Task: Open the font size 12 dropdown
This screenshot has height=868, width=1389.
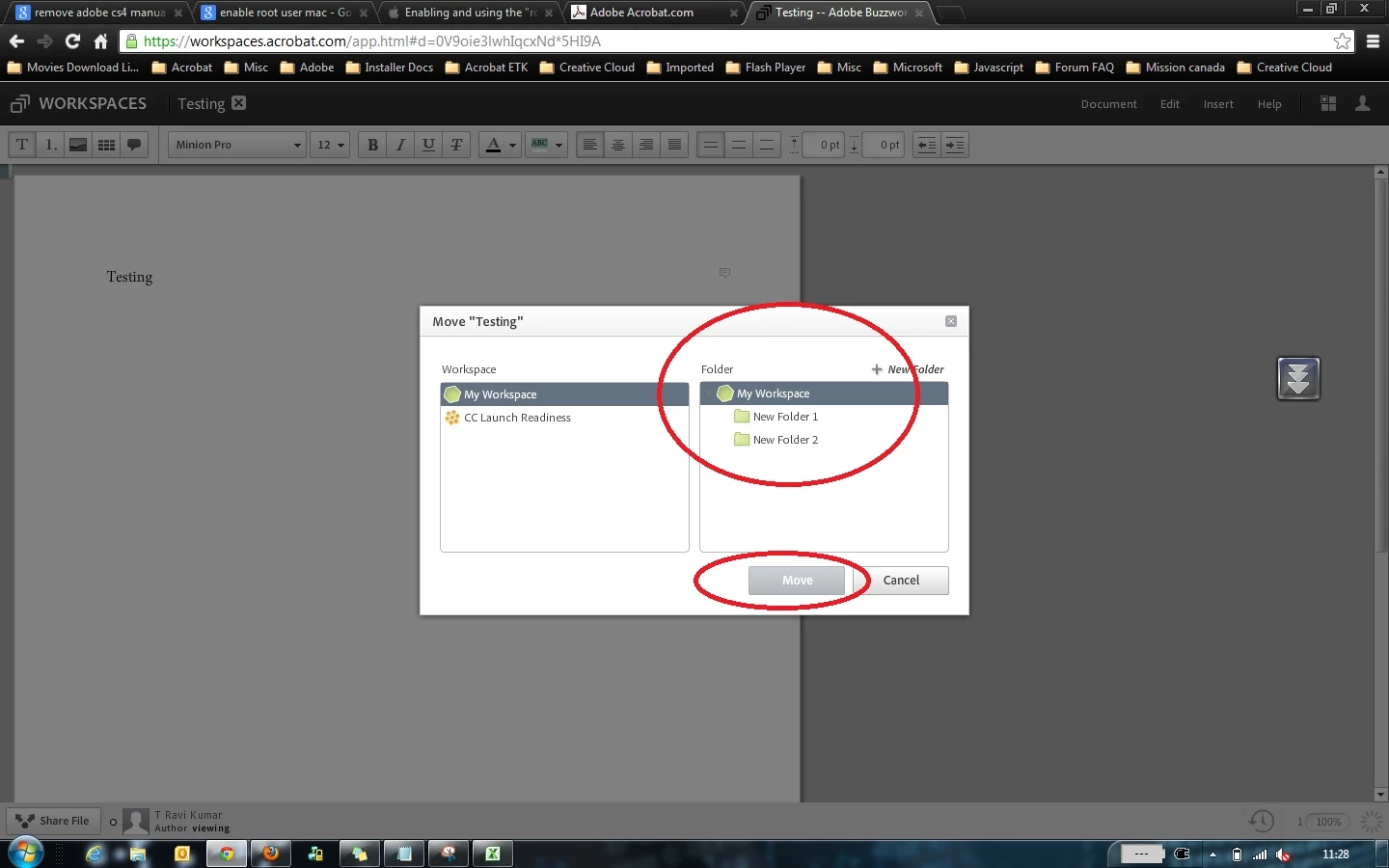Action: 330,145
